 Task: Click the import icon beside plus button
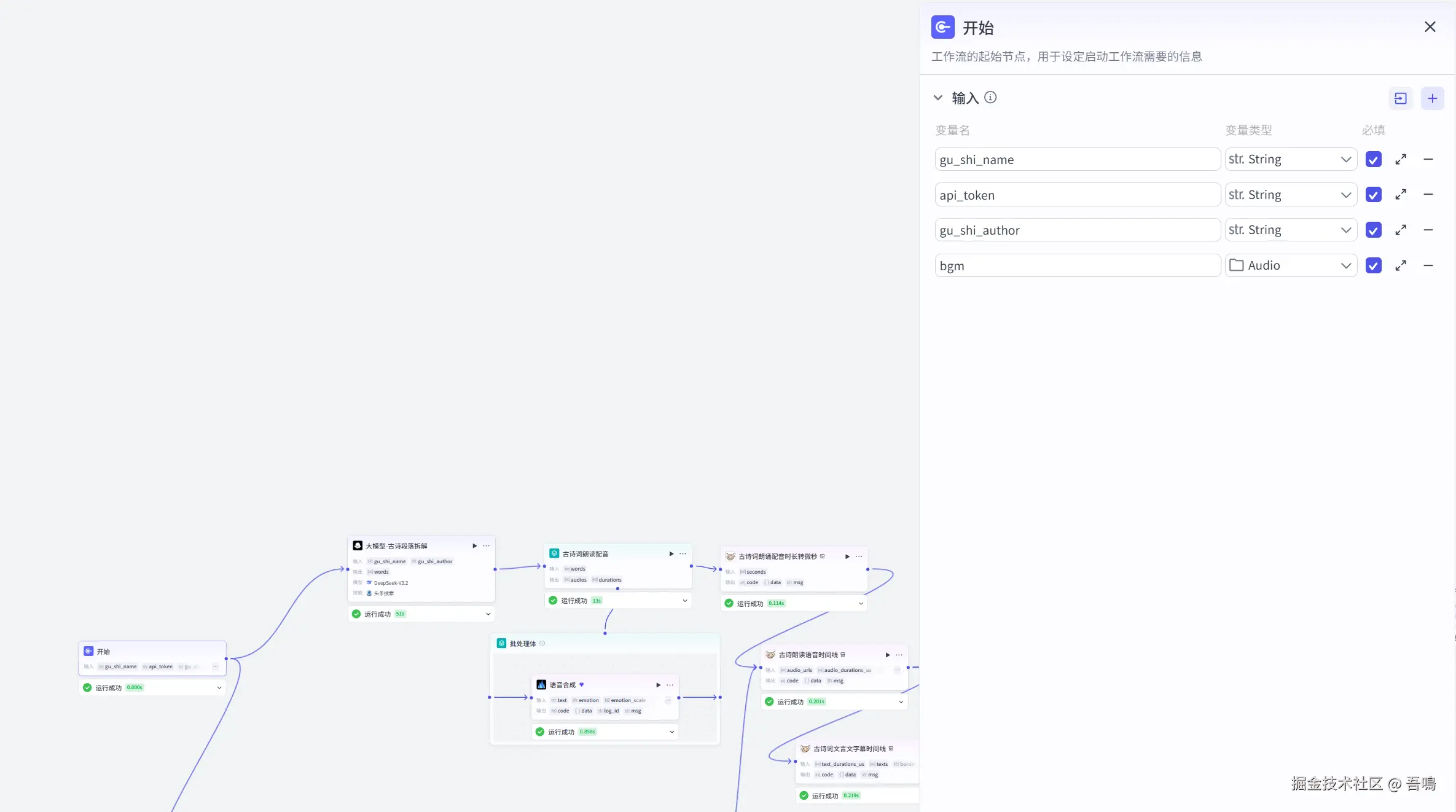(x=1400, y=98)
